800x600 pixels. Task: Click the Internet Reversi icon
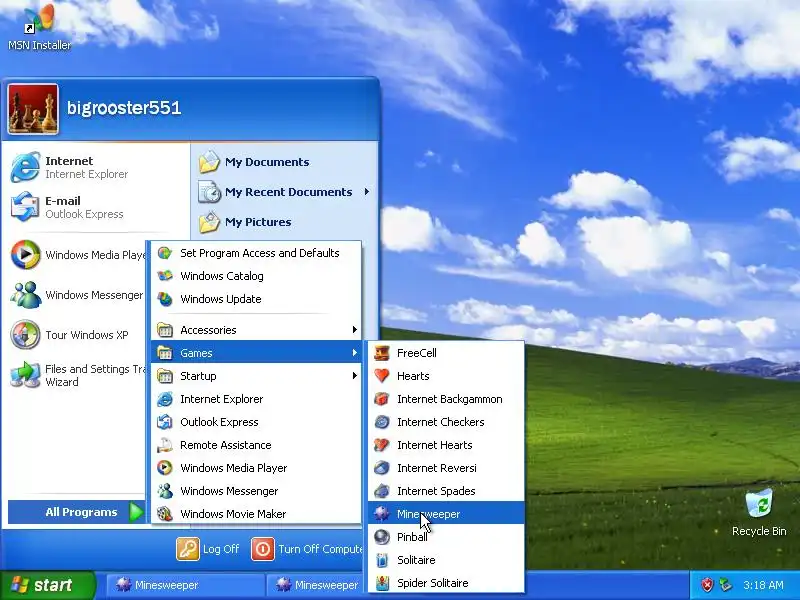coord(382,468)
